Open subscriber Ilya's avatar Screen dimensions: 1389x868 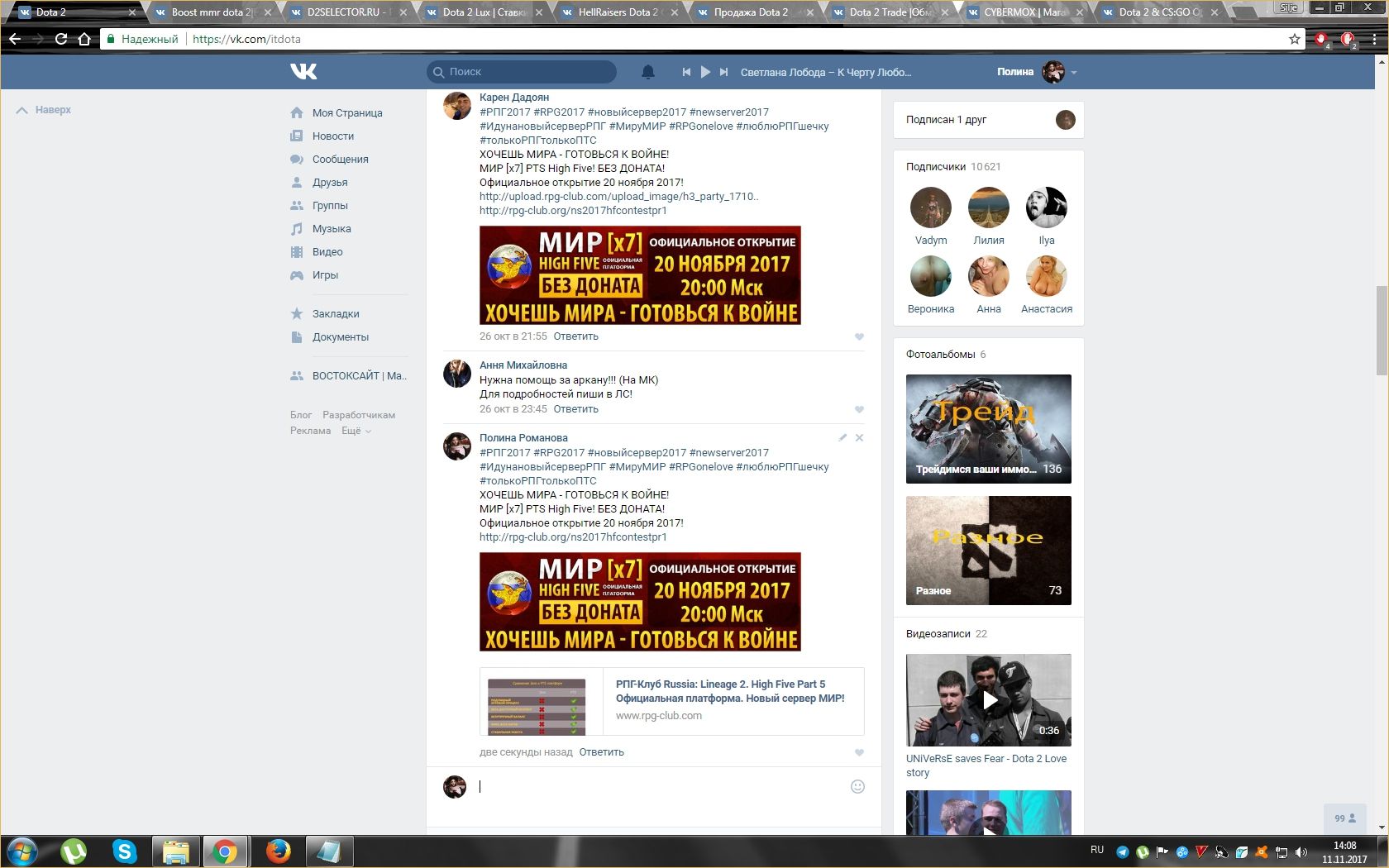click(x=1047, y=207)
